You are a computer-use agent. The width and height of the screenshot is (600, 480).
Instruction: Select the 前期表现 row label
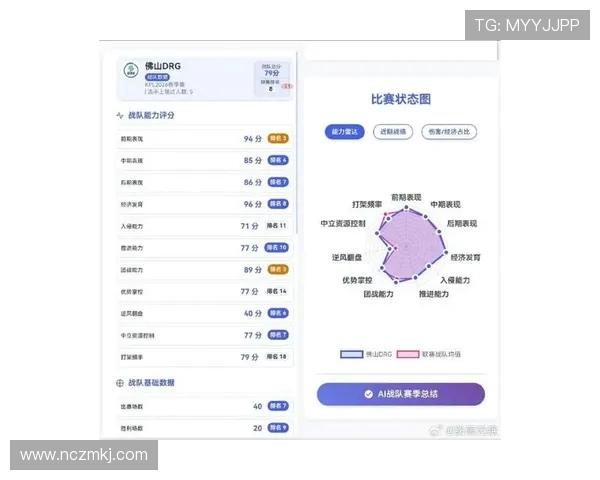point(132,139)
